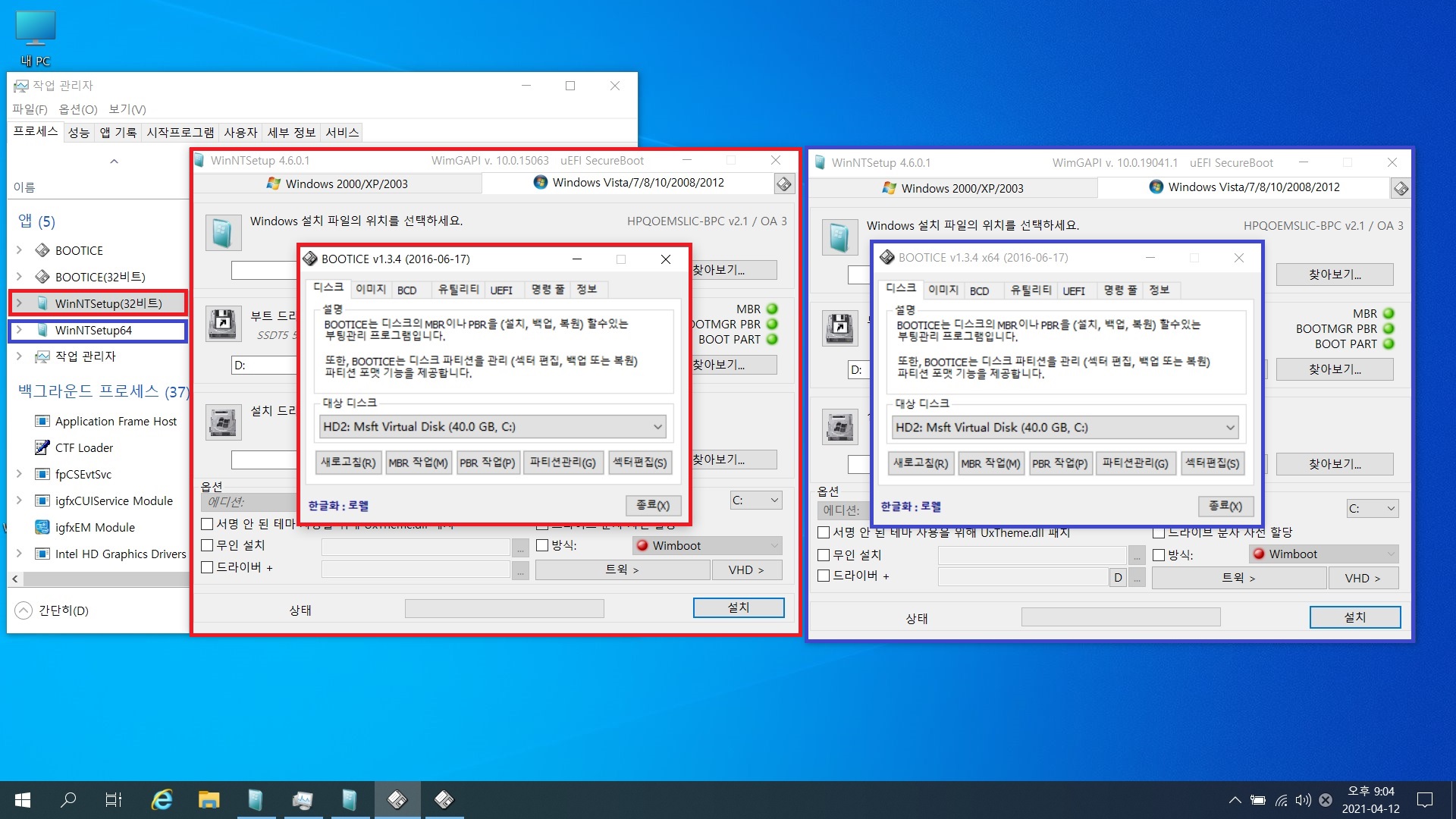Screen dimensions: 1456x819
Task: Click the Windows install source icon in right WinNTSetup
Action: (839, 237)
